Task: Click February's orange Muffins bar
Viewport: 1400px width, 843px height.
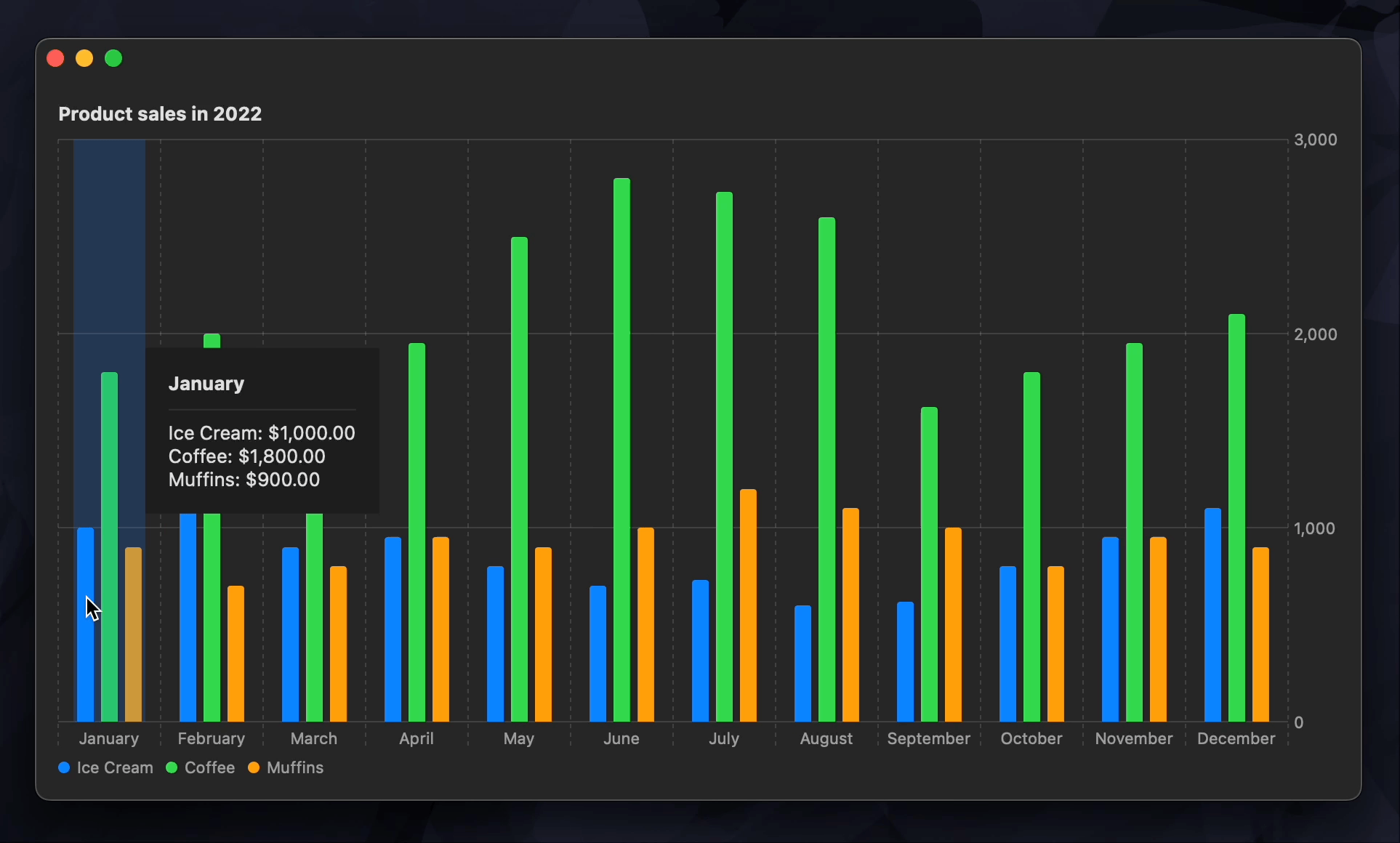Action: [236, 654]
